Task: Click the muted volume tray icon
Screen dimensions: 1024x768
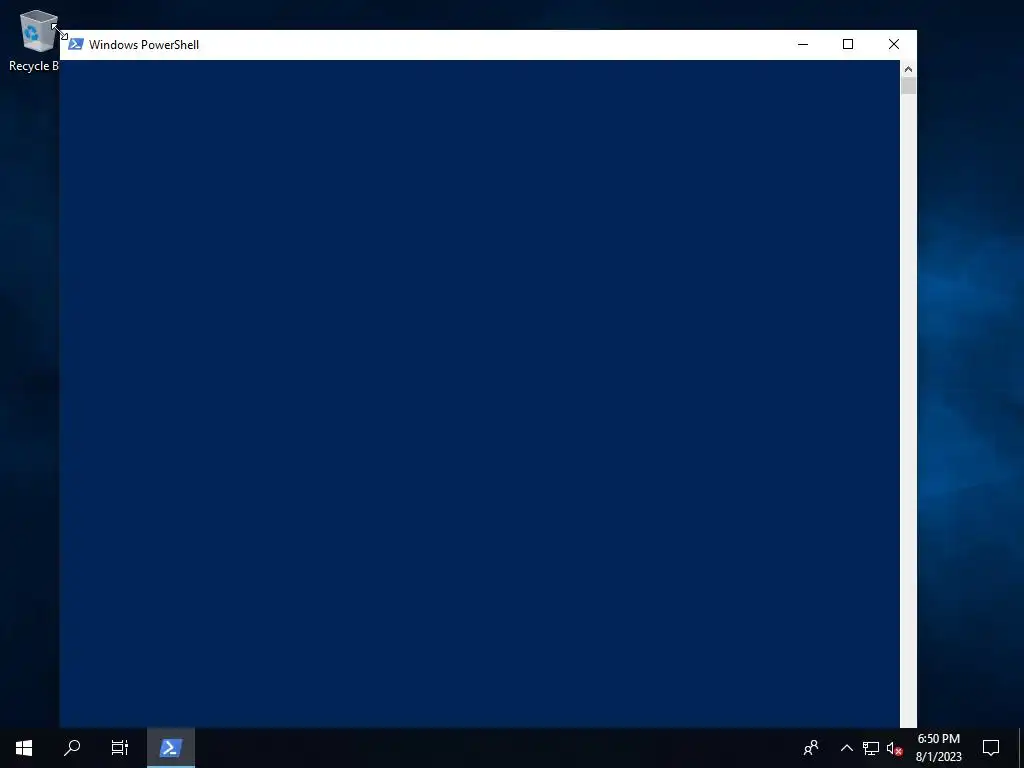Action: pyautogui.click(x=894, y=748)
